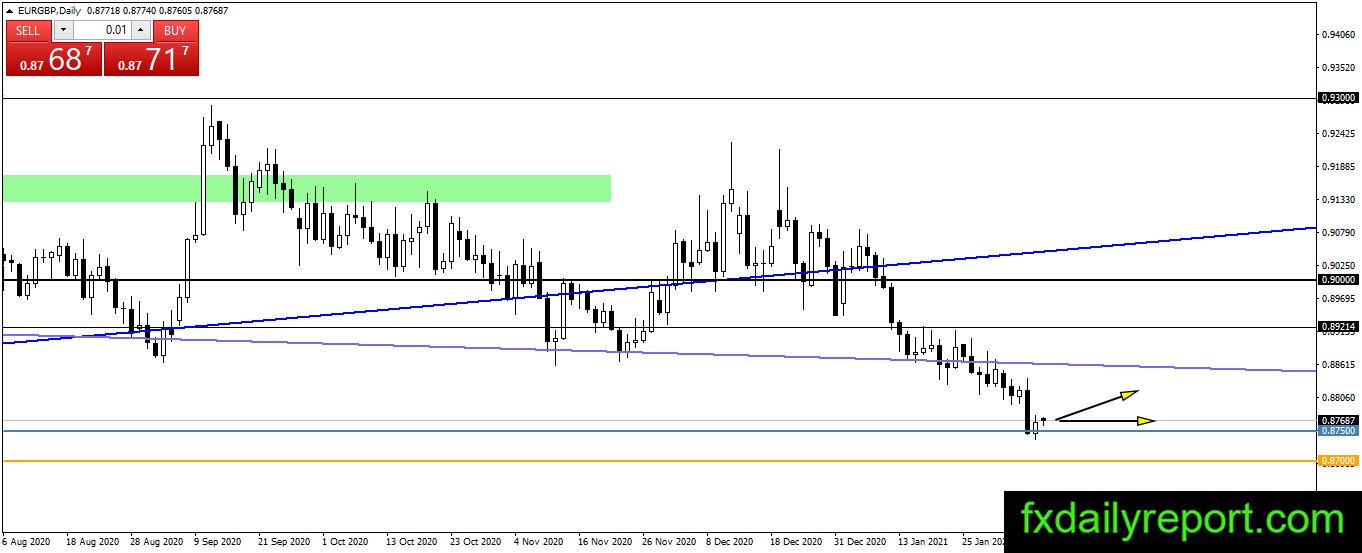Image resolution: width=1362 pixels, height=553 pixels.
Task: Click the buy price 0.87 71 panel
Action: [151, 59]
